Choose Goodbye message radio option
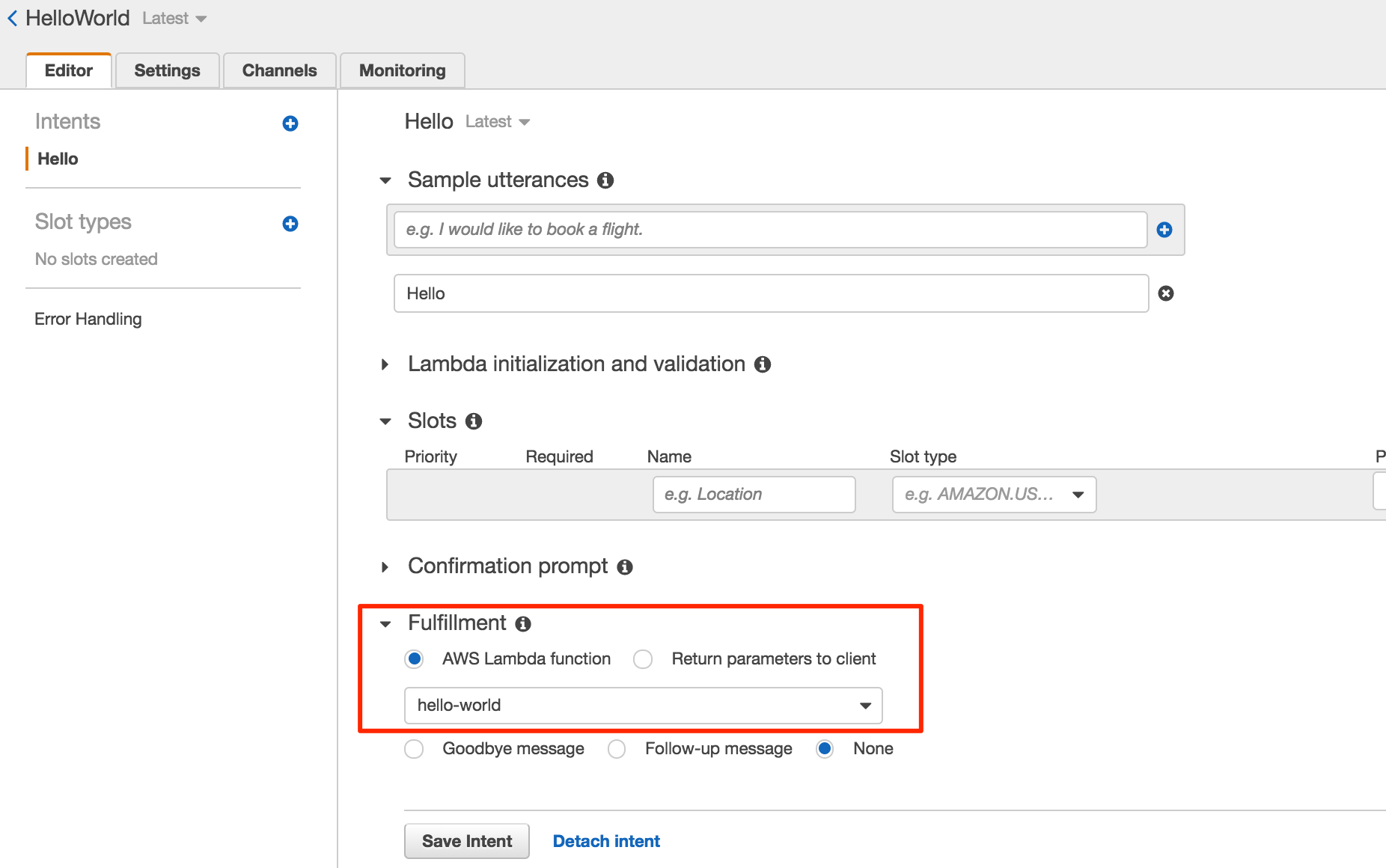Viewport: 1386px width, 868px height. pyautogui.click(x=414, y=749)
